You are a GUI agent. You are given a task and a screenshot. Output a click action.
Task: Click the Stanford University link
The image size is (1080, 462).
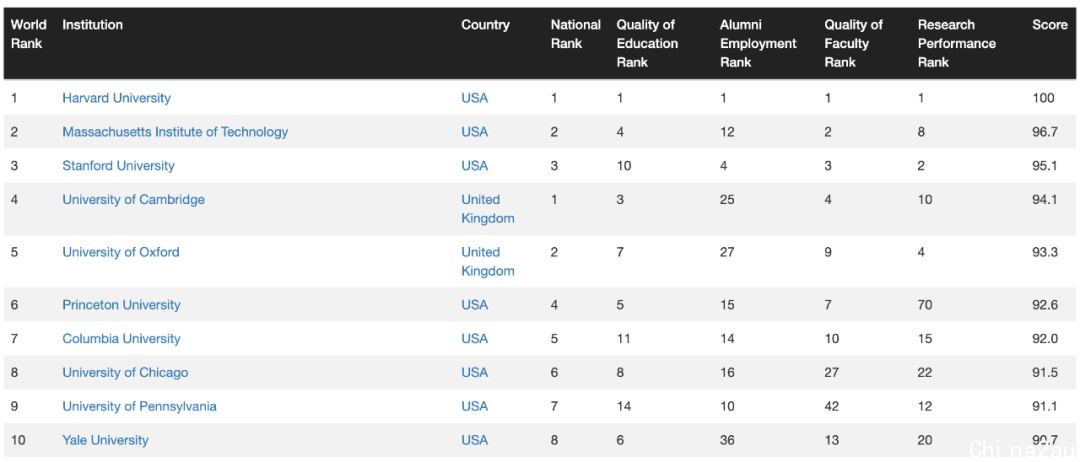(x=118, y=165)
